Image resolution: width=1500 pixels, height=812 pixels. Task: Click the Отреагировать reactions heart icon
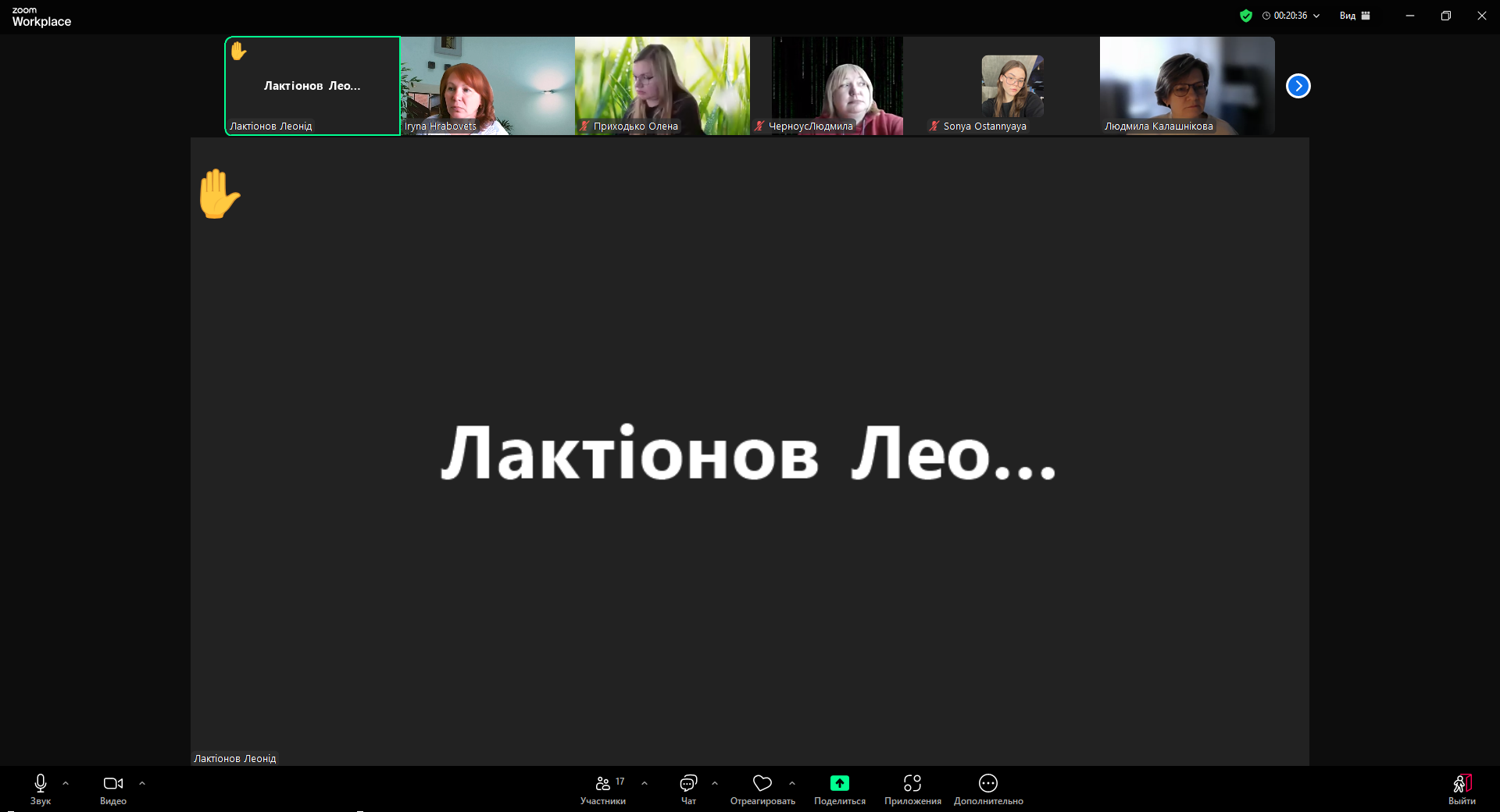[x=762, y=783]
